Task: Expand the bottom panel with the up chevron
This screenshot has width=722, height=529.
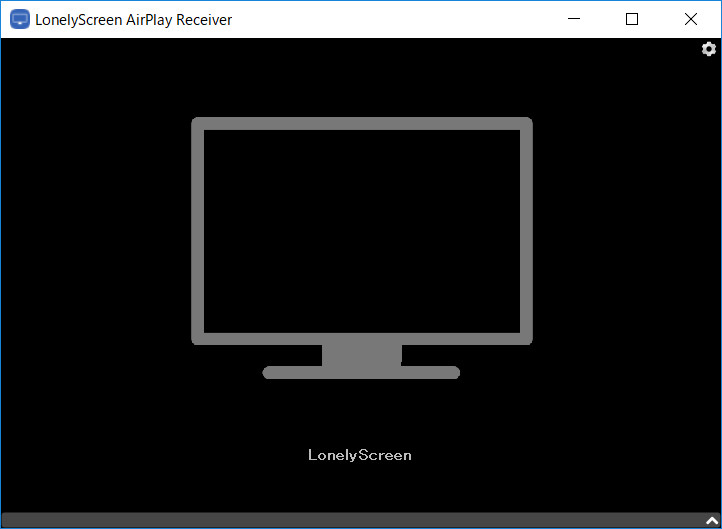Action: pyautogui.click(x=710, y=521)
